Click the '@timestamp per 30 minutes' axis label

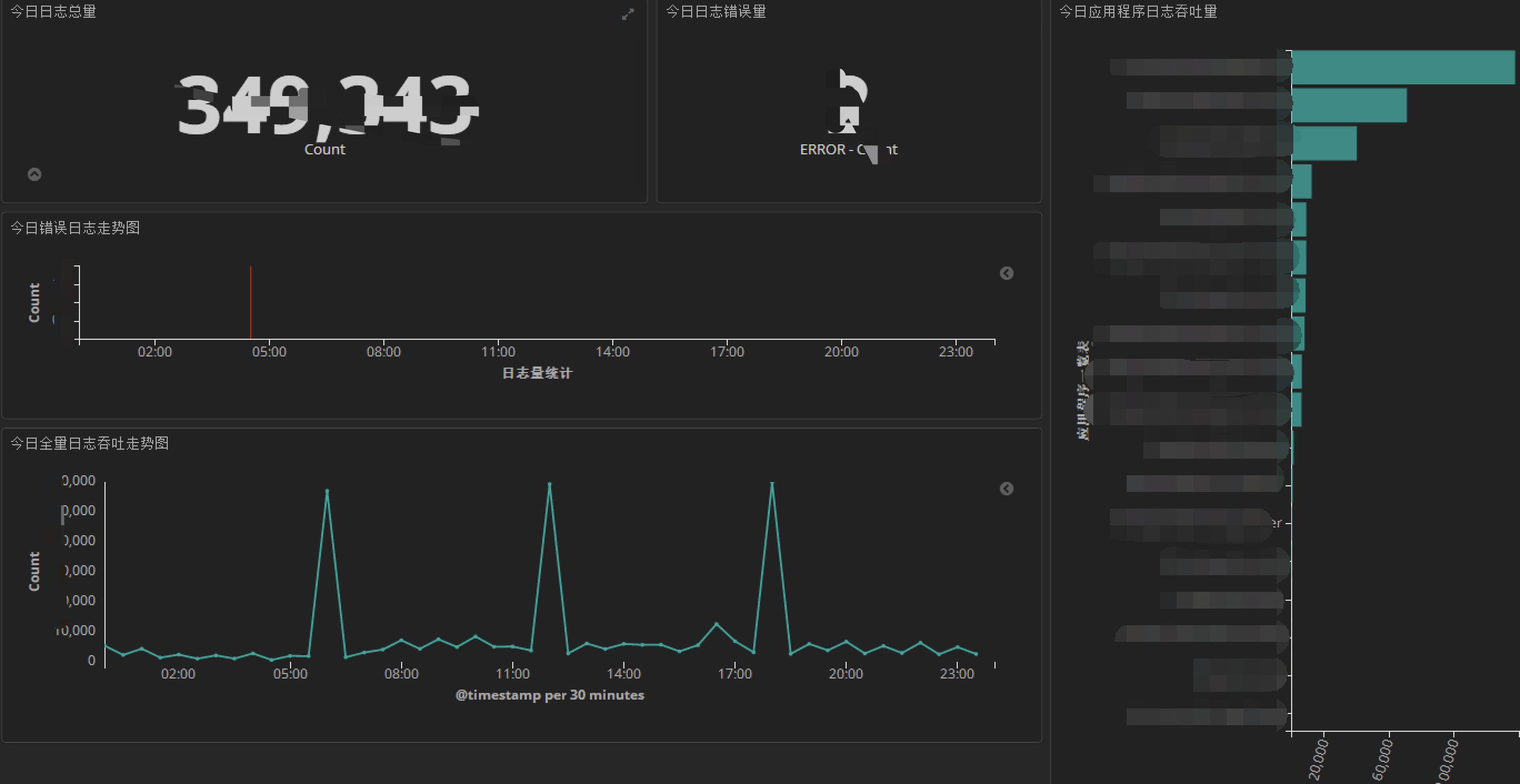549,695
